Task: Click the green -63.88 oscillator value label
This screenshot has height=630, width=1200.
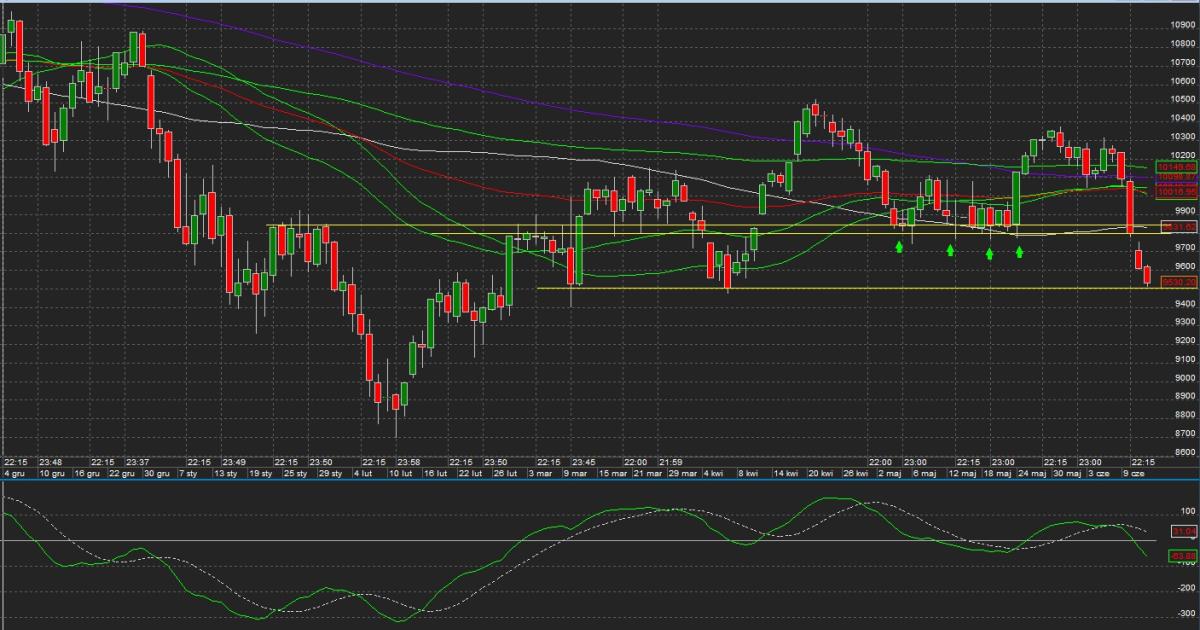Action: point(1183,555)
